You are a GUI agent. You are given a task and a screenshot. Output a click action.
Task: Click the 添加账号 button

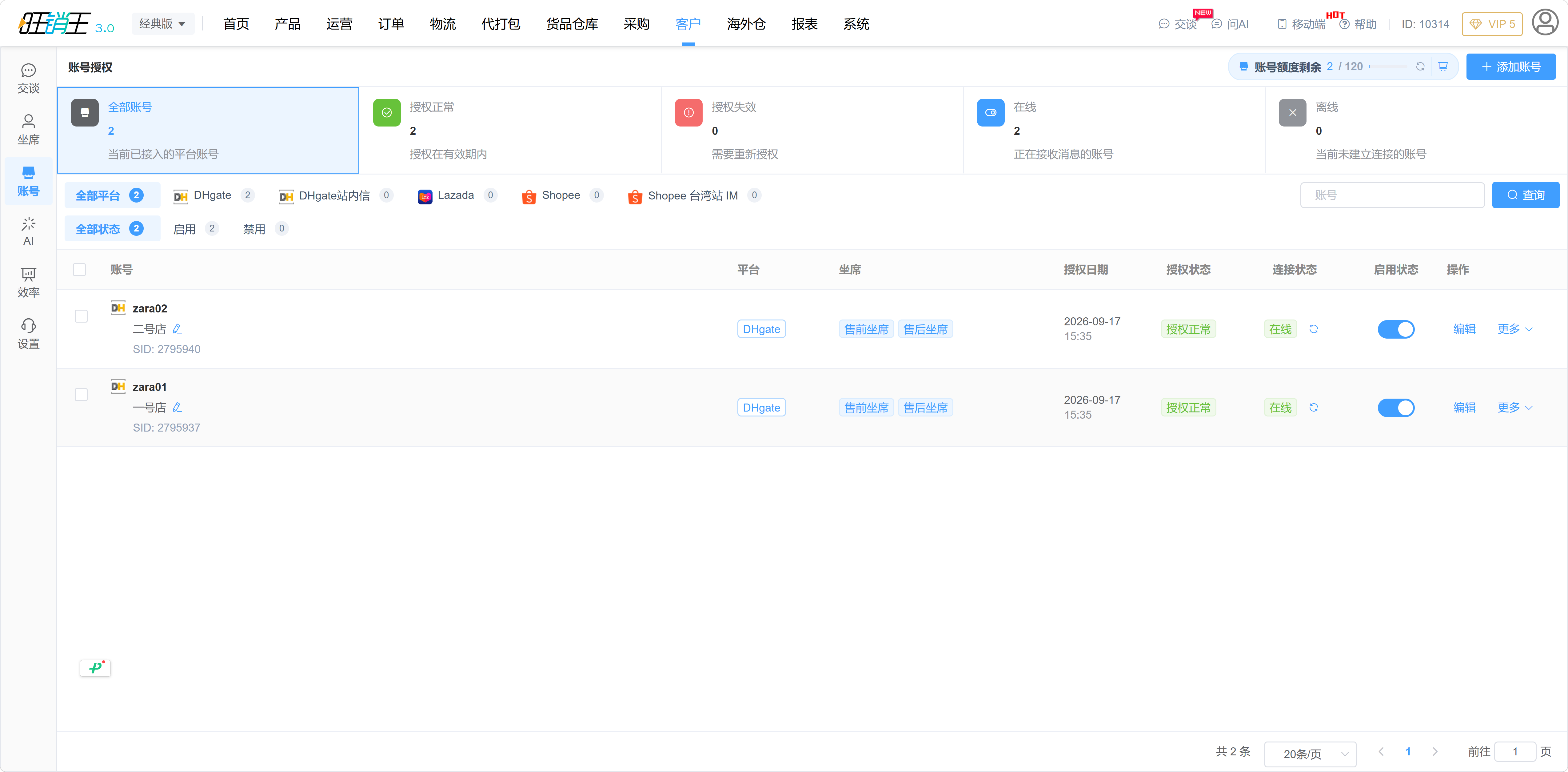click(x=1511, y=66)
